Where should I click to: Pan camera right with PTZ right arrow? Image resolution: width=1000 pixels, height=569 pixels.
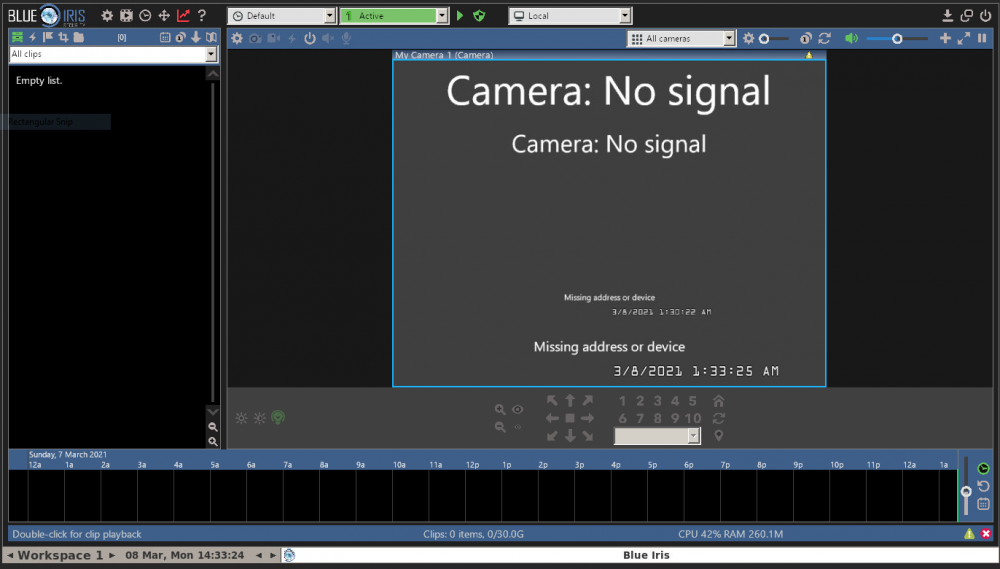click(587, 418)
